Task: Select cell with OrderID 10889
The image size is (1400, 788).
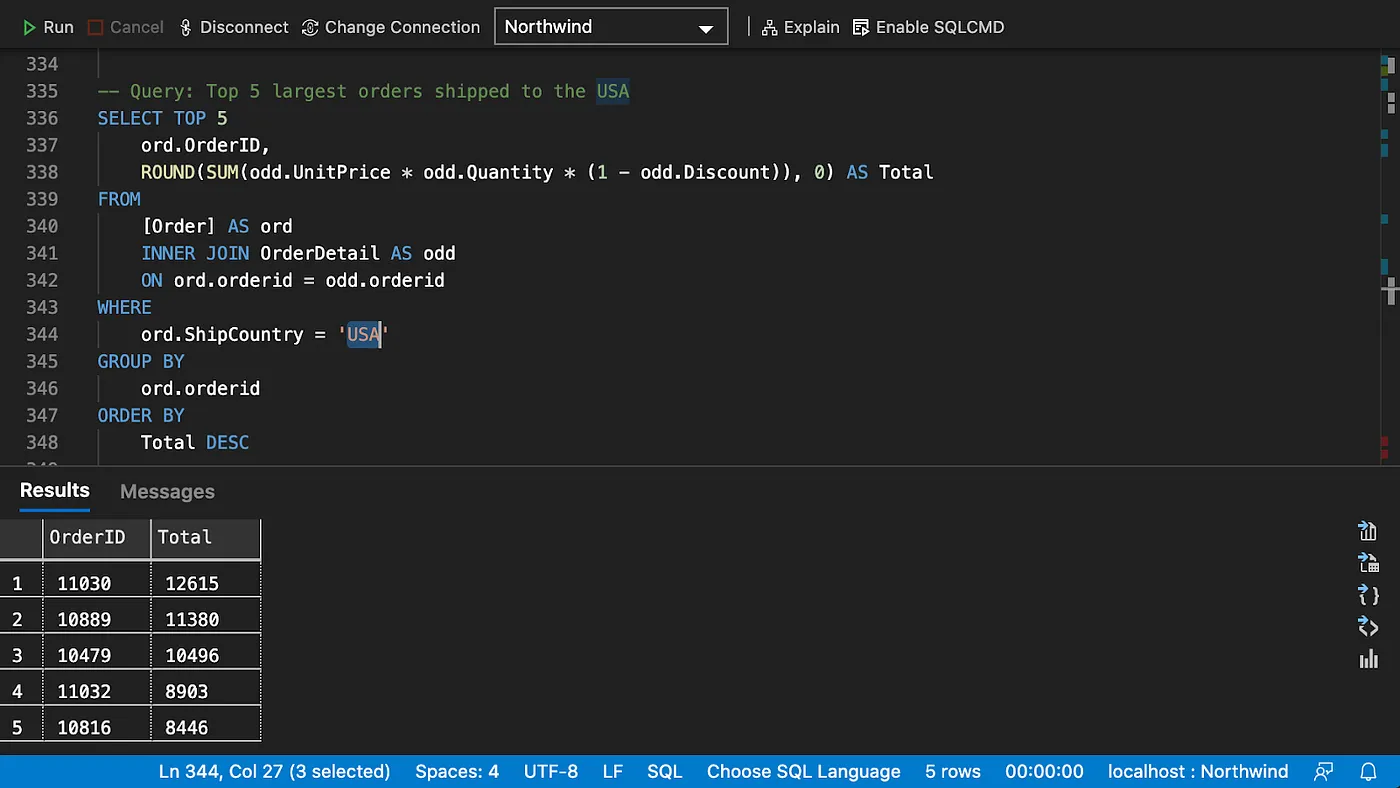Action: pos(97,619)
